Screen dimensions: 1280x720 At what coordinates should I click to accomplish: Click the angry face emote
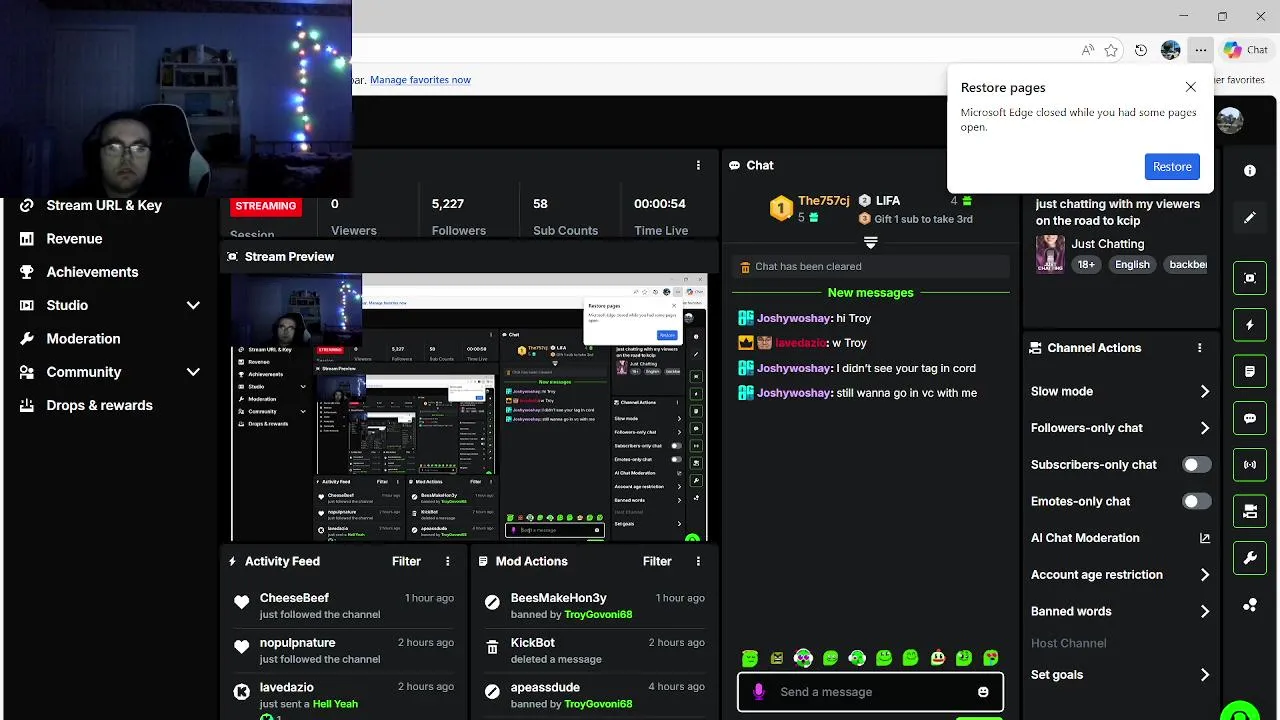[x=777, y=658]
